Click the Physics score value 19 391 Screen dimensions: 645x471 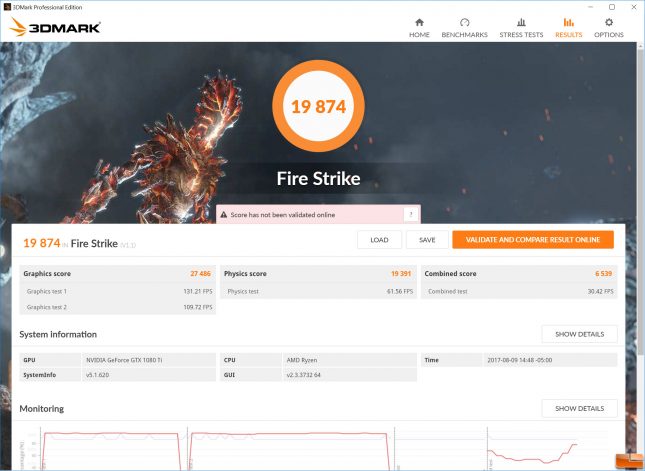[x=401, y=274]
